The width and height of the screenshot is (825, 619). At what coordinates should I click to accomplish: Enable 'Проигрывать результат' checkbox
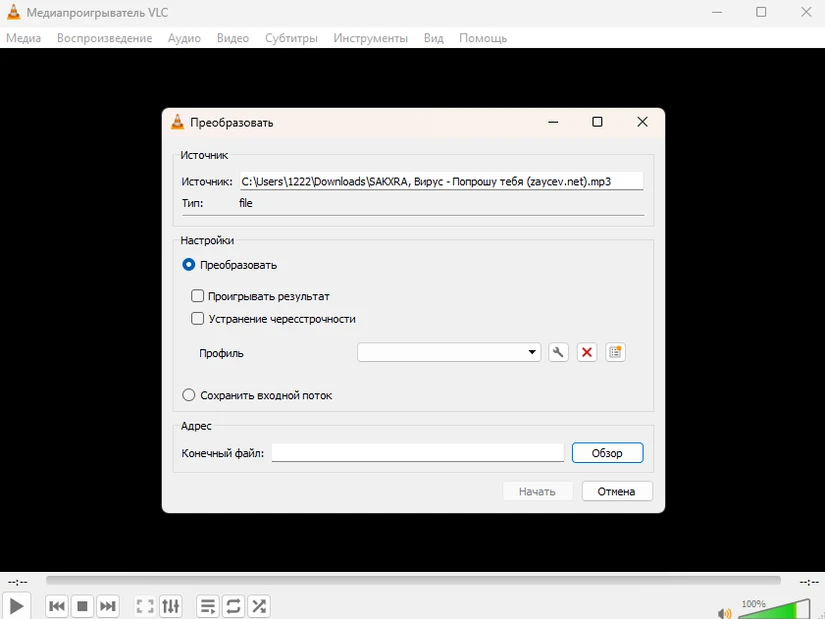click(198, 296)
